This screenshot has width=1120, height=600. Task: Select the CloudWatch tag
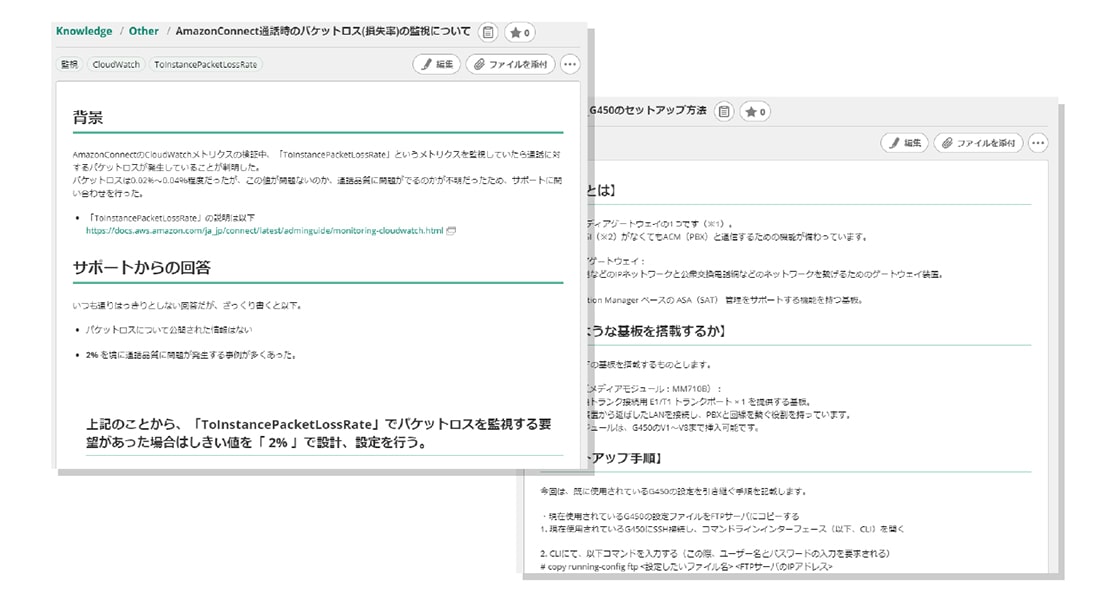pos(116,64)
